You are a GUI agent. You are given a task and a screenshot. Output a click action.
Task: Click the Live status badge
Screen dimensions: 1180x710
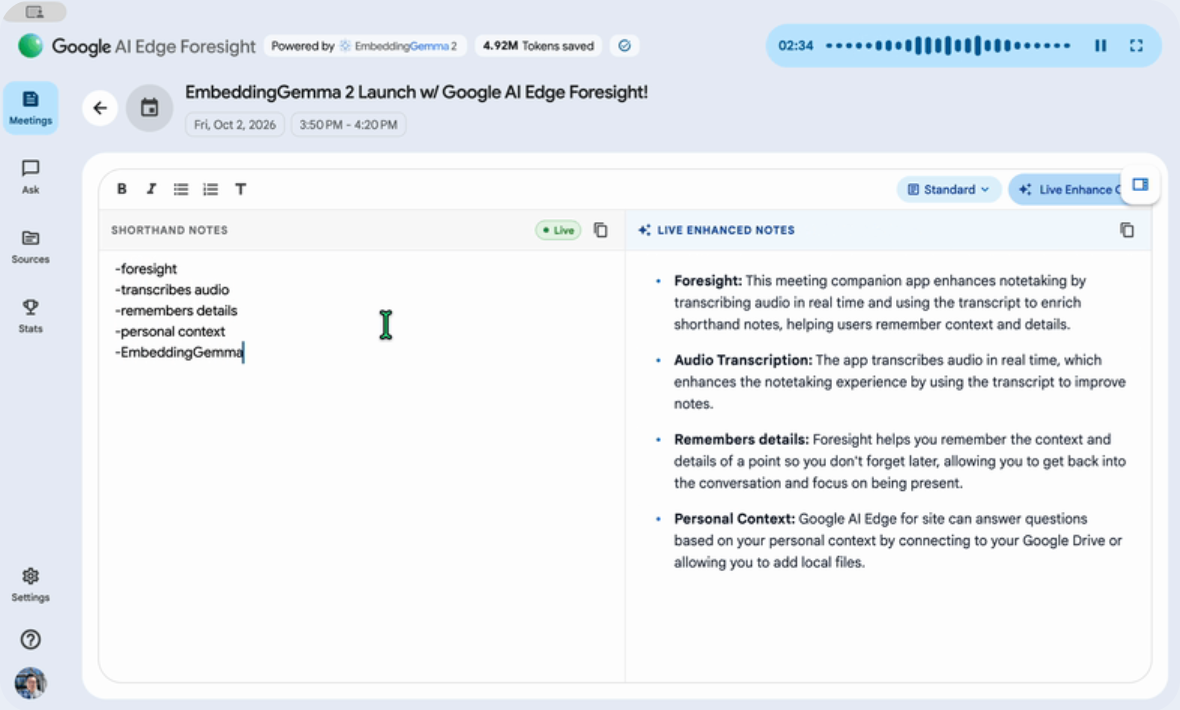coord(558,230)
